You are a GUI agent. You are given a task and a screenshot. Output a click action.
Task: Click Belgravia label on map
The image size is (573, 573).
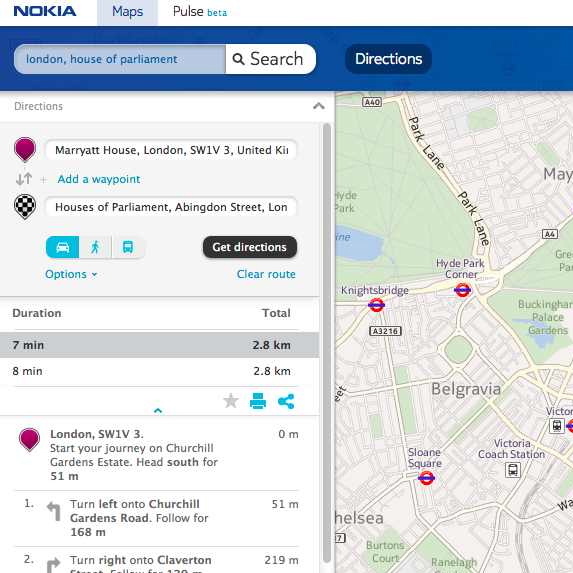click(466, 389)
